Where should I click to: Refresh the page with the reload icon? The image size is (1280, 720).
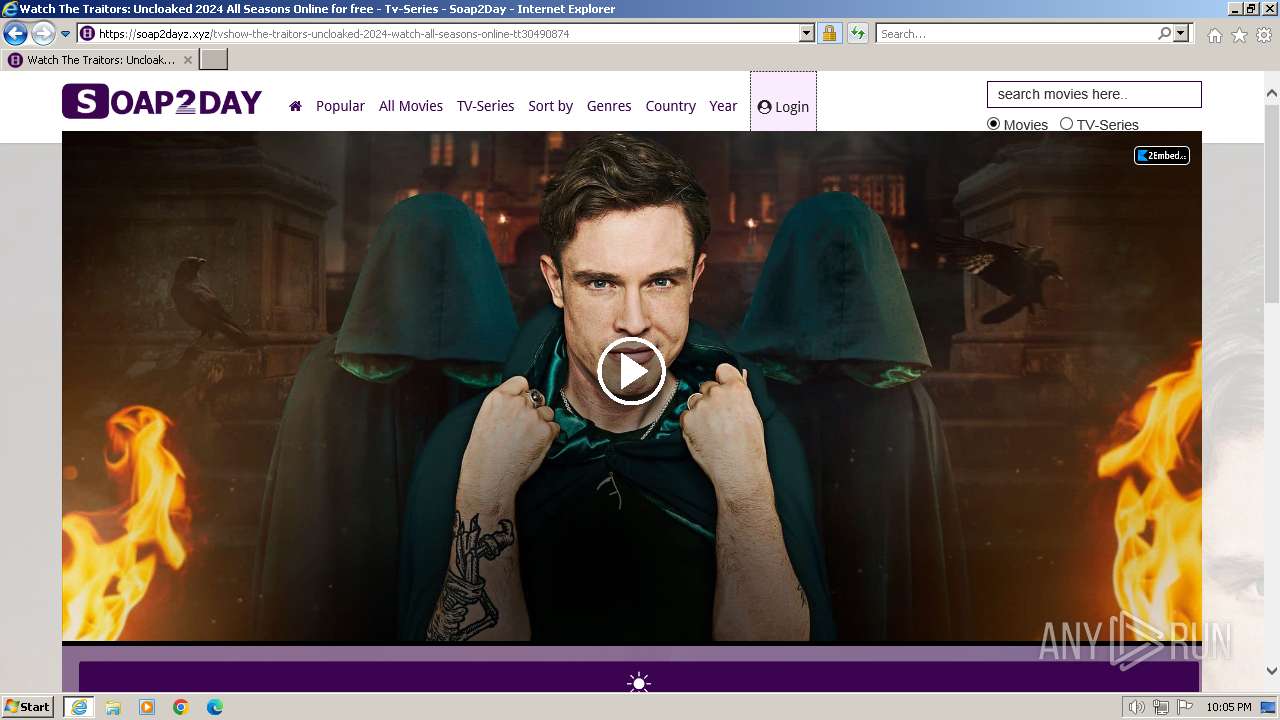click(857, 34)
